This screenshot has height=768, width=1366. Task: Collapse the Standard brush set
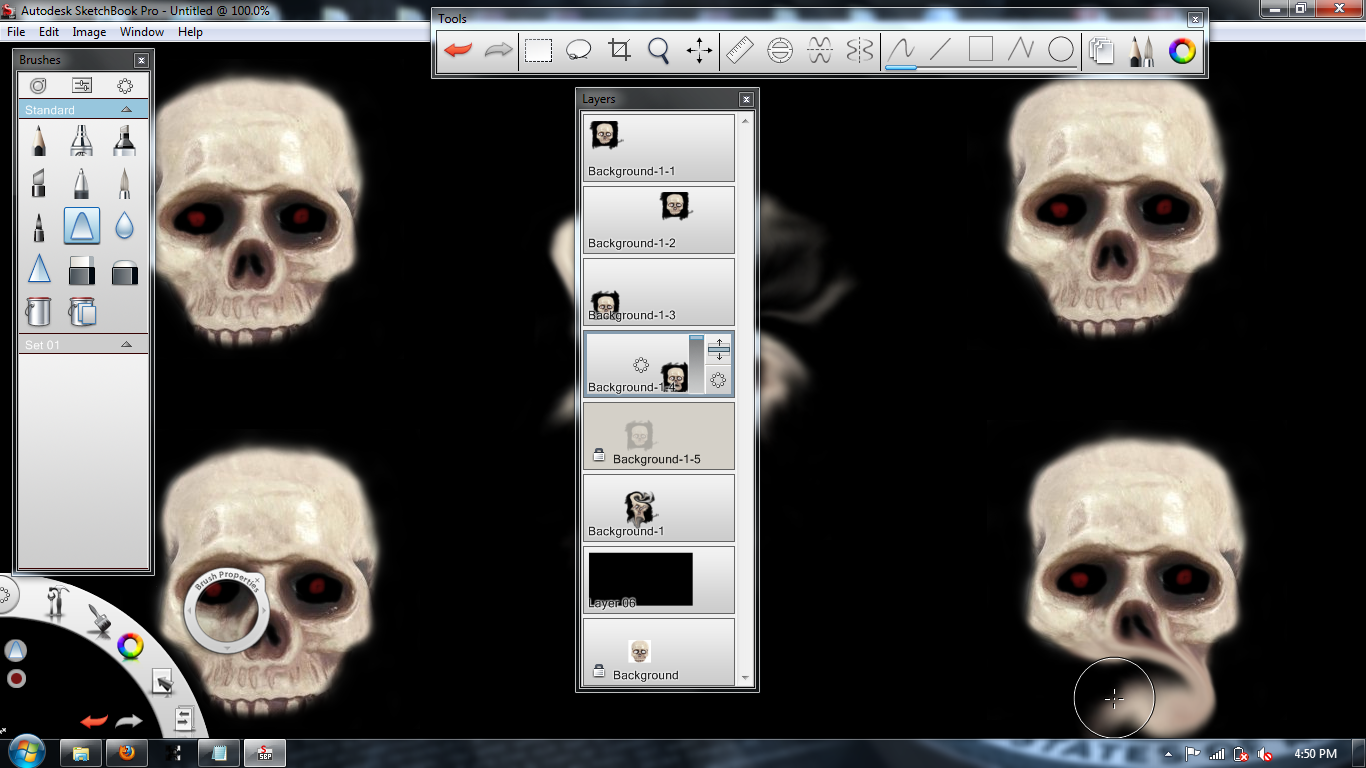pyautogui.click(x=126, y=110)
